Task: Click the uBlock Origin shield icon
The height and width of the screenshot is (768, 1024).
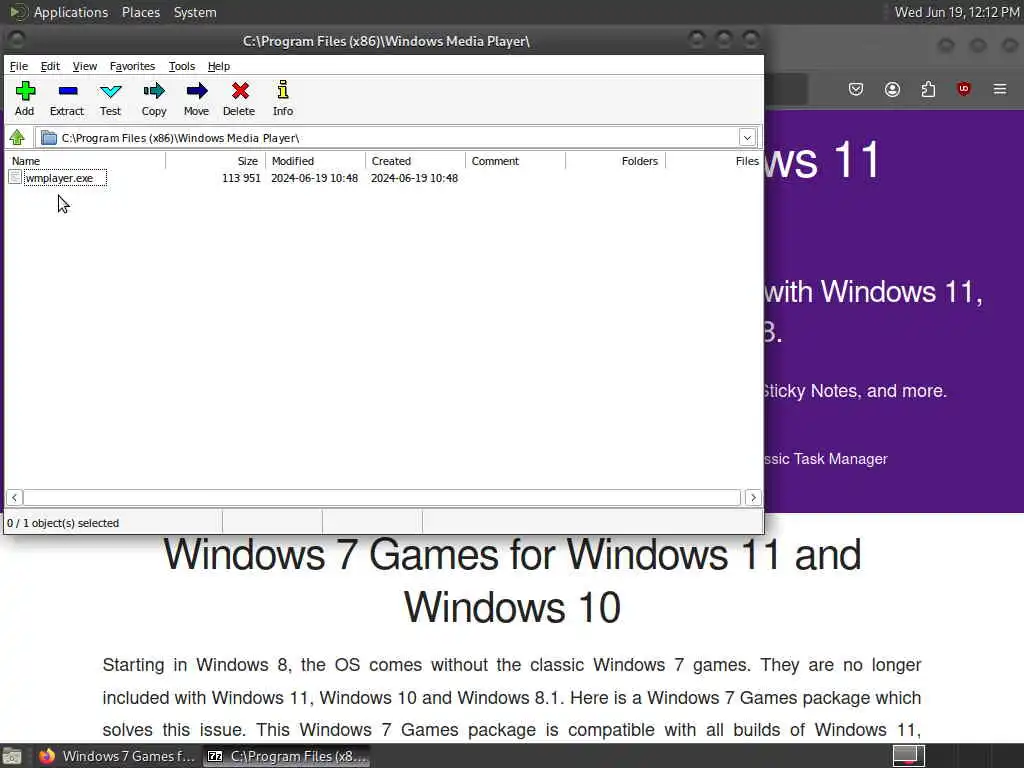Action: click(x=963, y=89)
